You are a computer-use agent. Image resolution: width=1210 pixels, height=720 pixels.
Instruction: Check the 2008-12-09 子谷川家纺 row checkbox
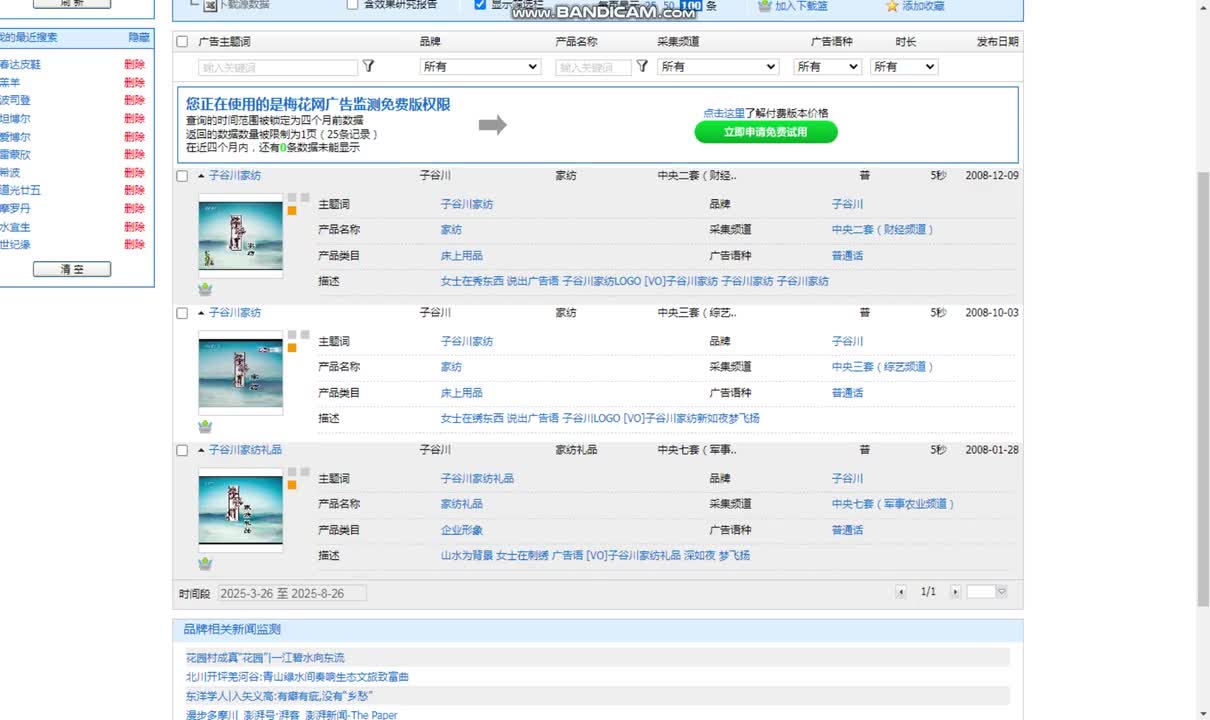click(x=182, y=176)
